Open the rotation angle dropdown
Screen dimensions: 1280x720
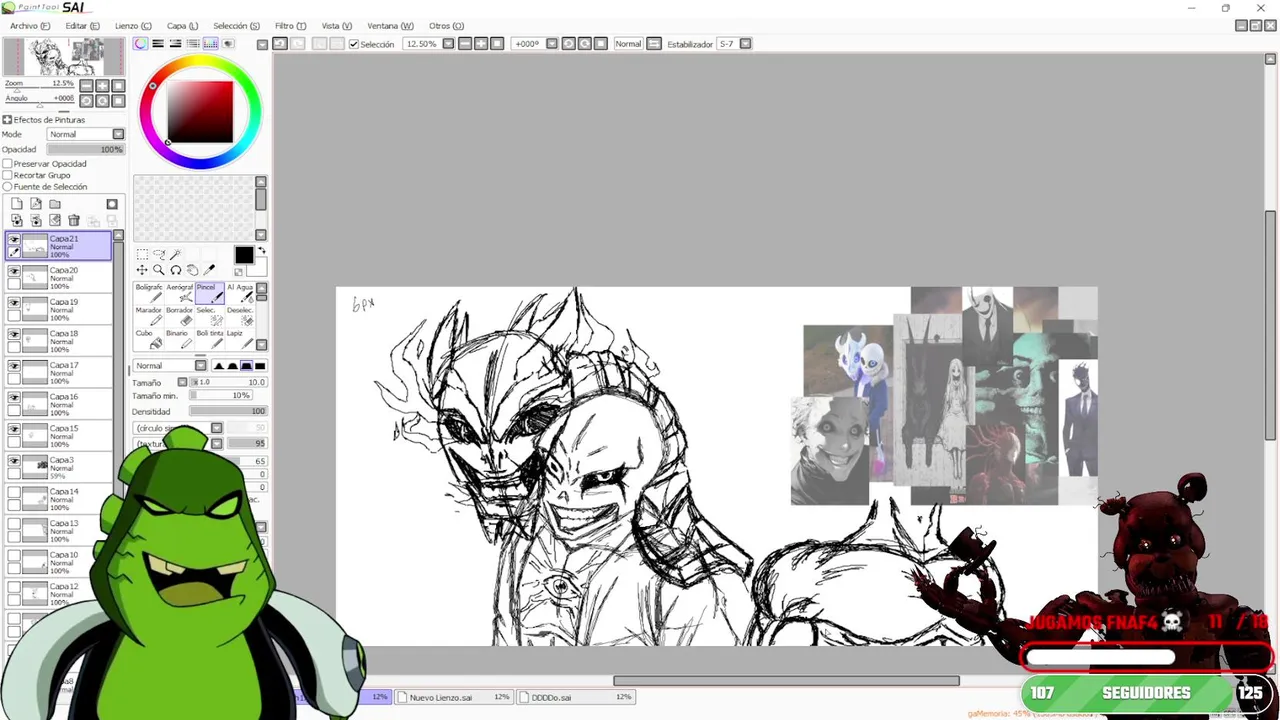click(552, 44)
